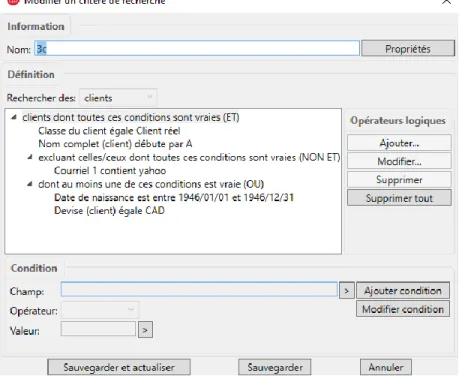Click the Nom input field
The image size is (462, 379).
[x=197, y=48]
